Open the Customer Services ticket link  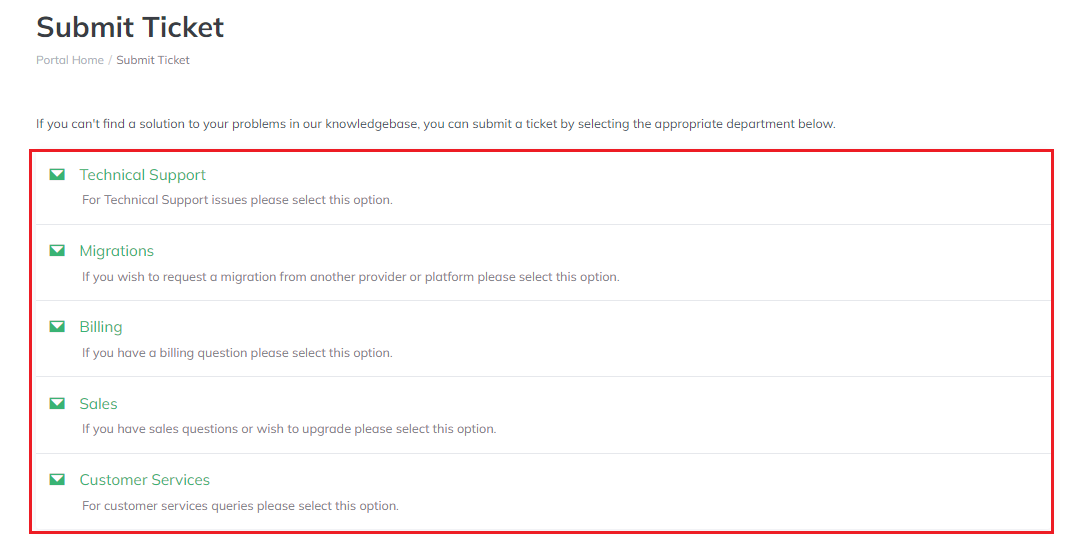click(144, 480)
